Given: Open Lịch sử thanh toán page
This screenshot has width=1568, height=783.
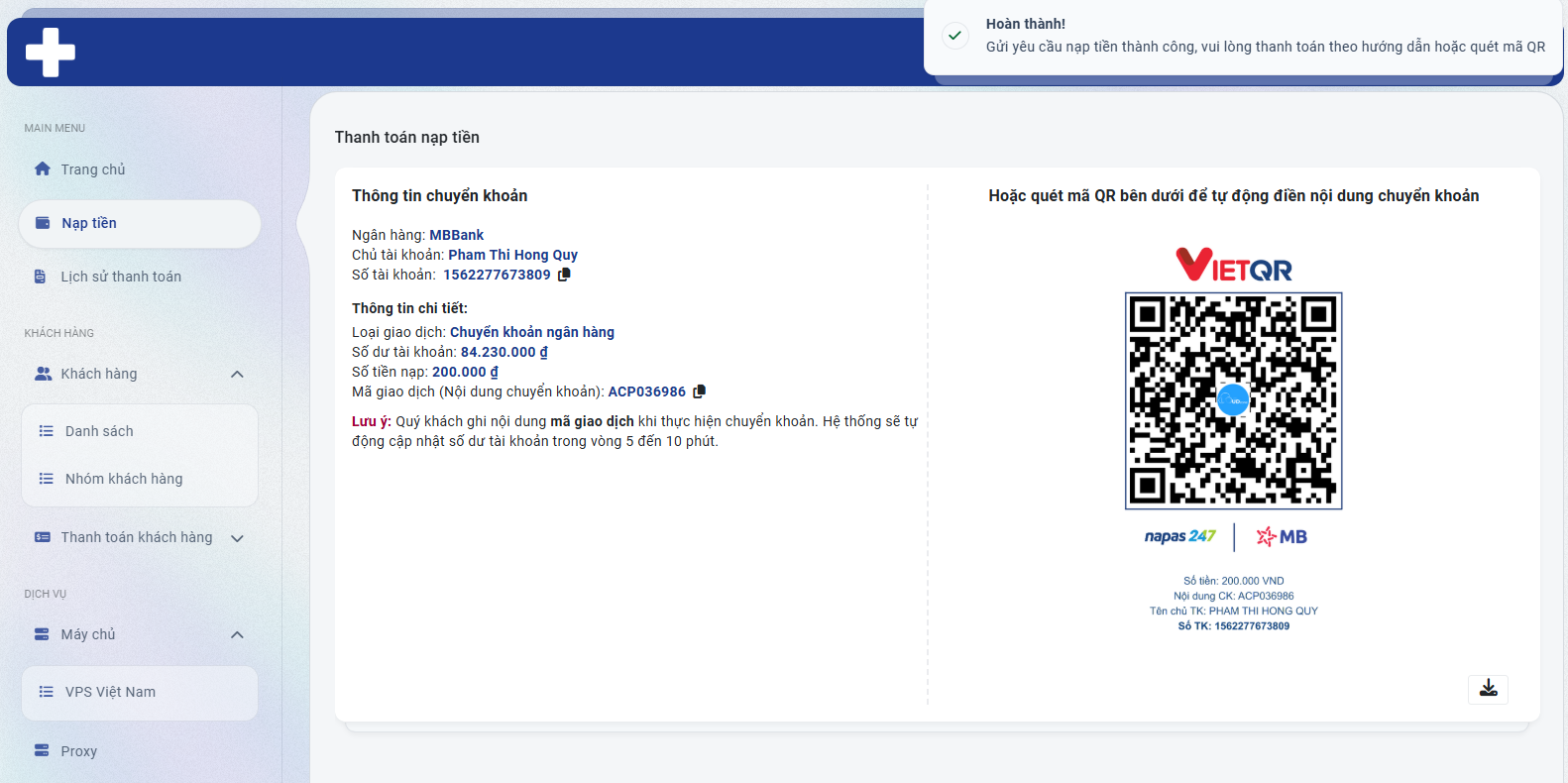Looking at the screenshot, I should pos(121,277).
